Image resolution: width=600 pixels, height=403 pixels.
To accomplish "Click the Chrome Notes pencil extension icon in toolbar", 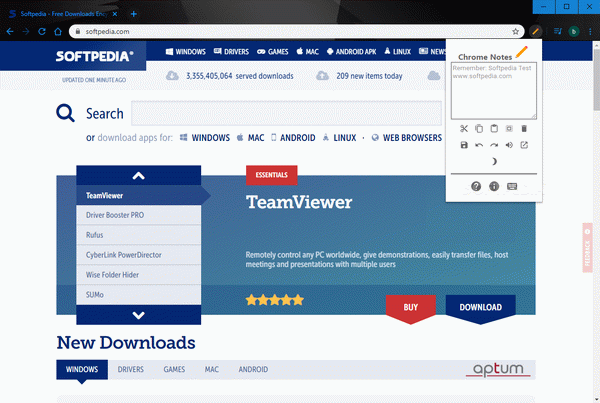I will tap(535, 31).
